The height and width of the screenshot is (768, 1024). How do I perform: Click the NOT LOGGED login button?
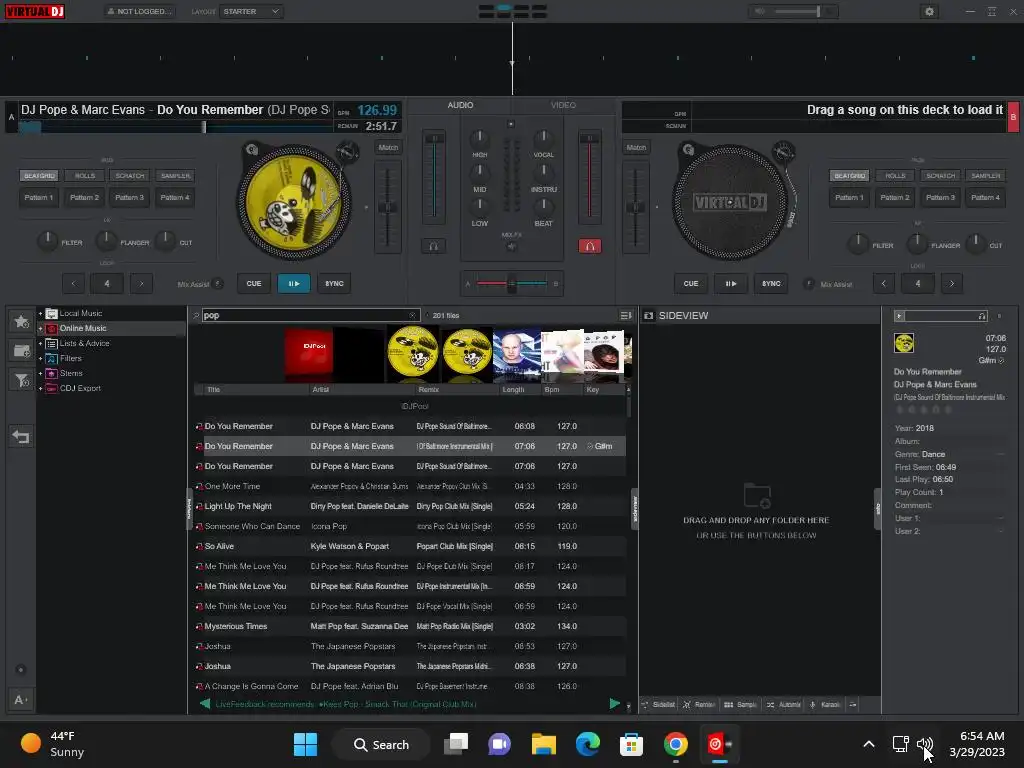[140, 11]
